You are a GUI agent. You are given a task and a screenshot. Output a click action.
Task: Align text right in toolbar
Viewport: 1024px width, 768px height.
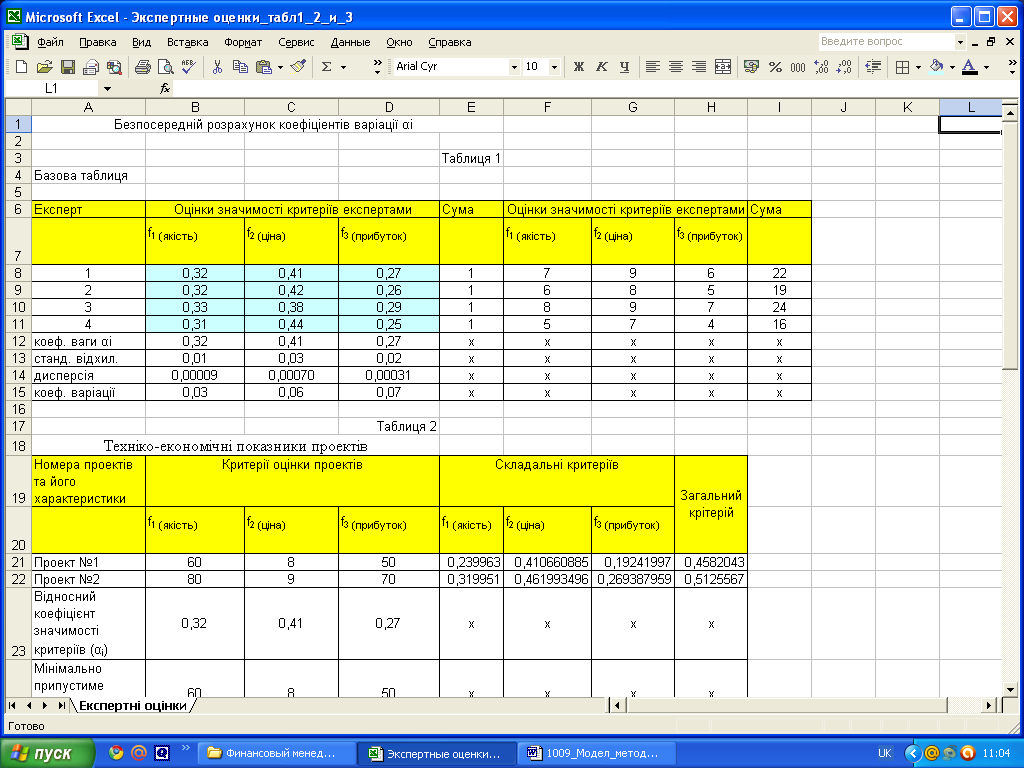(x=699, y=67)
